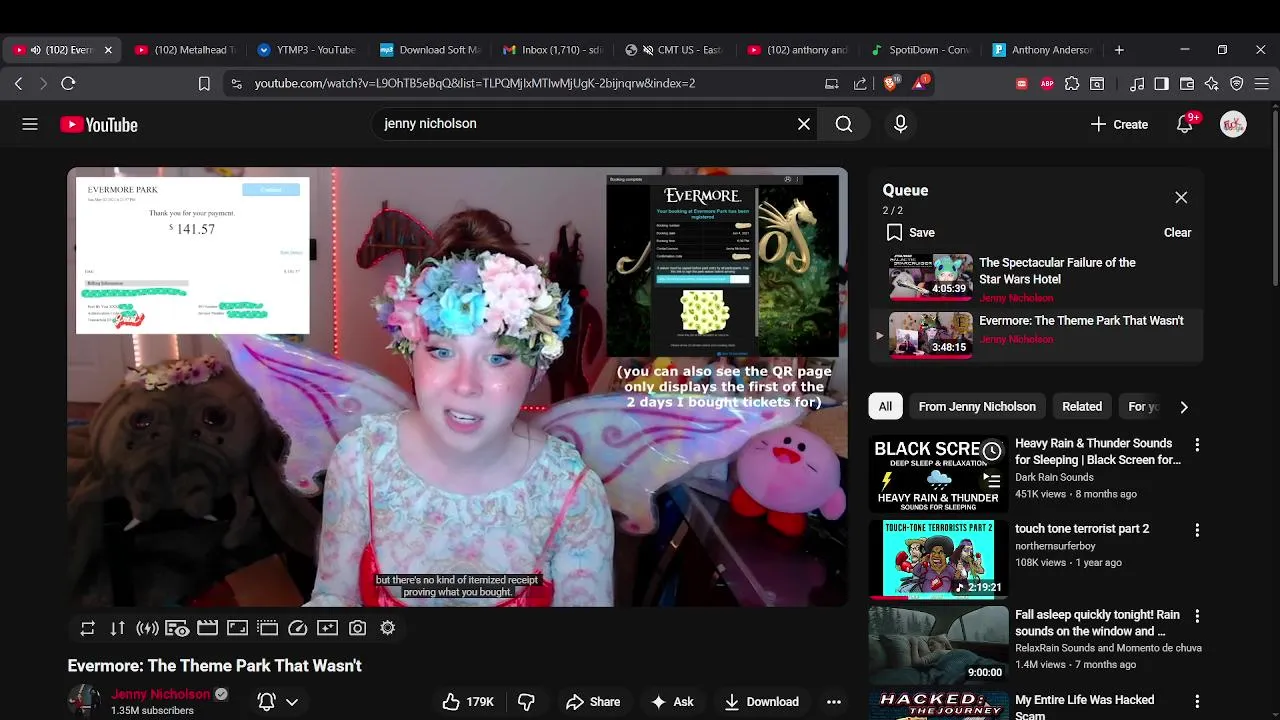Open Jenny Nicholson channel name link
1280x720 pixels.
click(x=161, y=694)
